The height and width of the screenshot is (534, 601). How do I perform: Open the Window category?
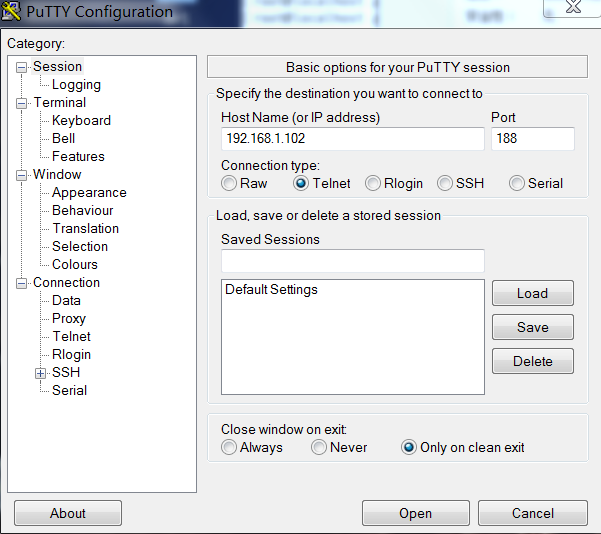pyautogui.click(x=57, y=174)
